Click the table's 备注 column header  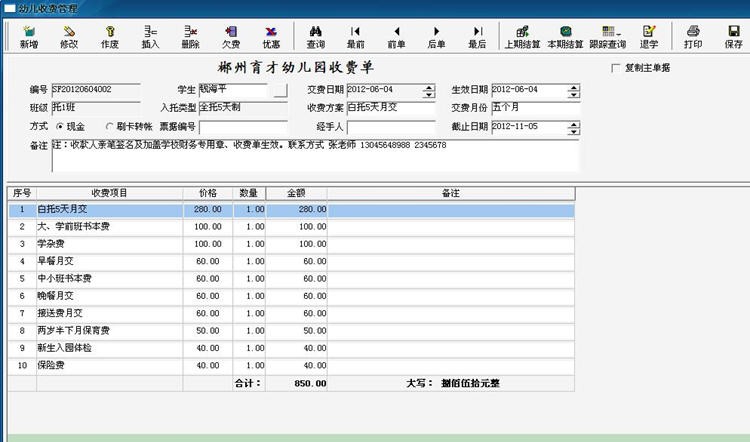[x=451, y=193]
